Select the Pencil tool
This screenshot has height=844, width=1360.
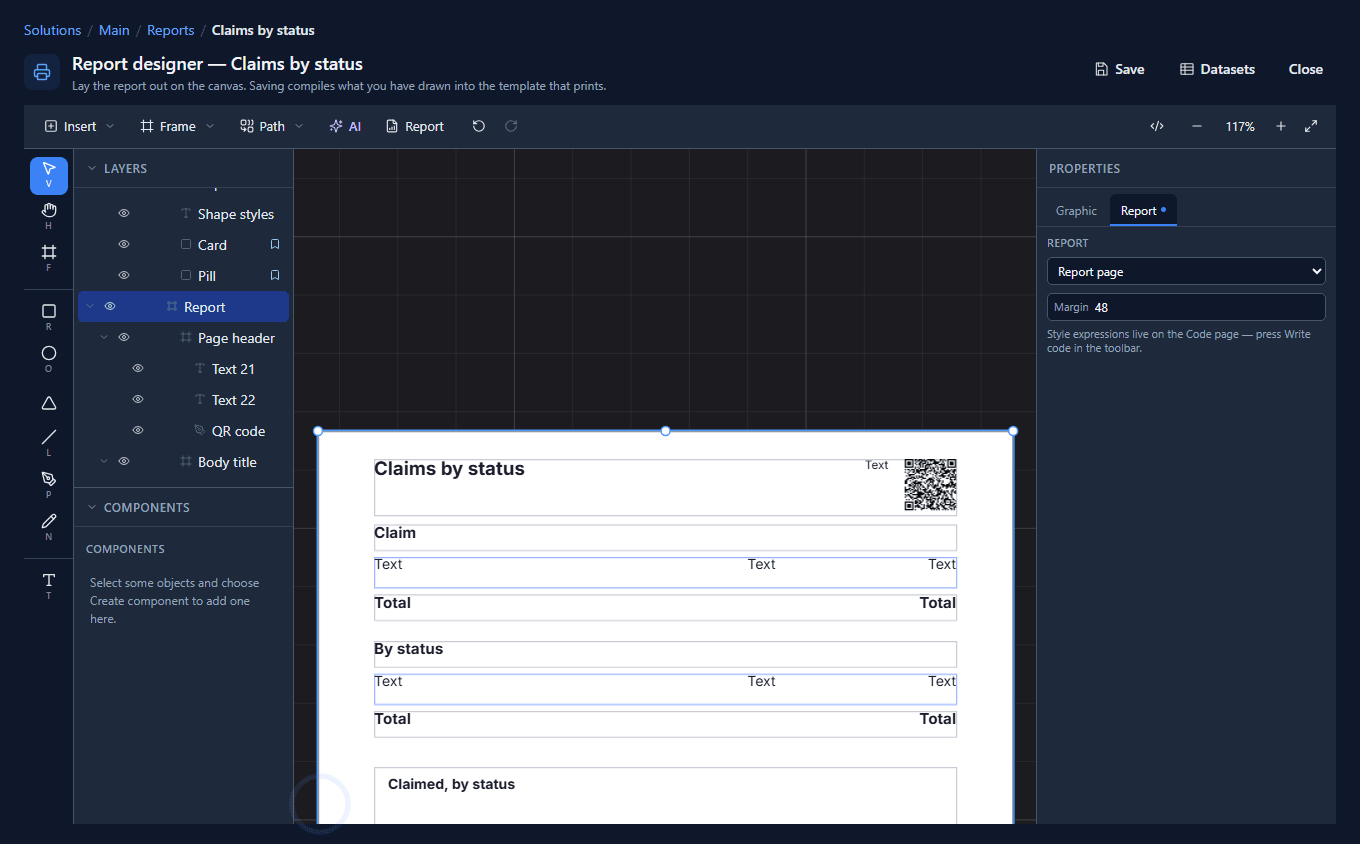pyautogui.click(x=49, y=526)
